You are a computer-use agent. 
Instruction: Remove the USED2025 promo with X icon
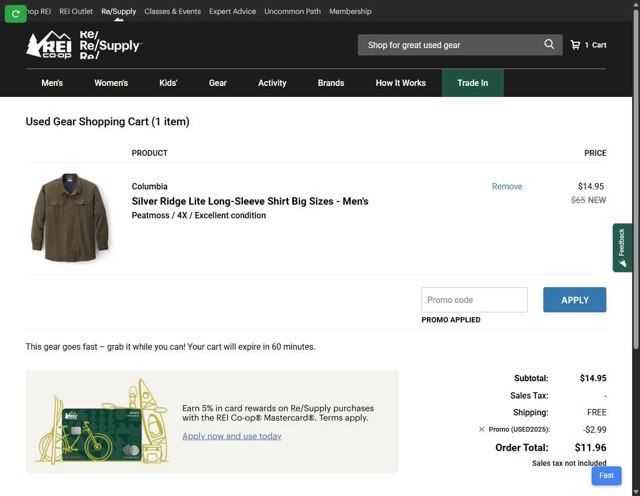click(x=481, y=429)
